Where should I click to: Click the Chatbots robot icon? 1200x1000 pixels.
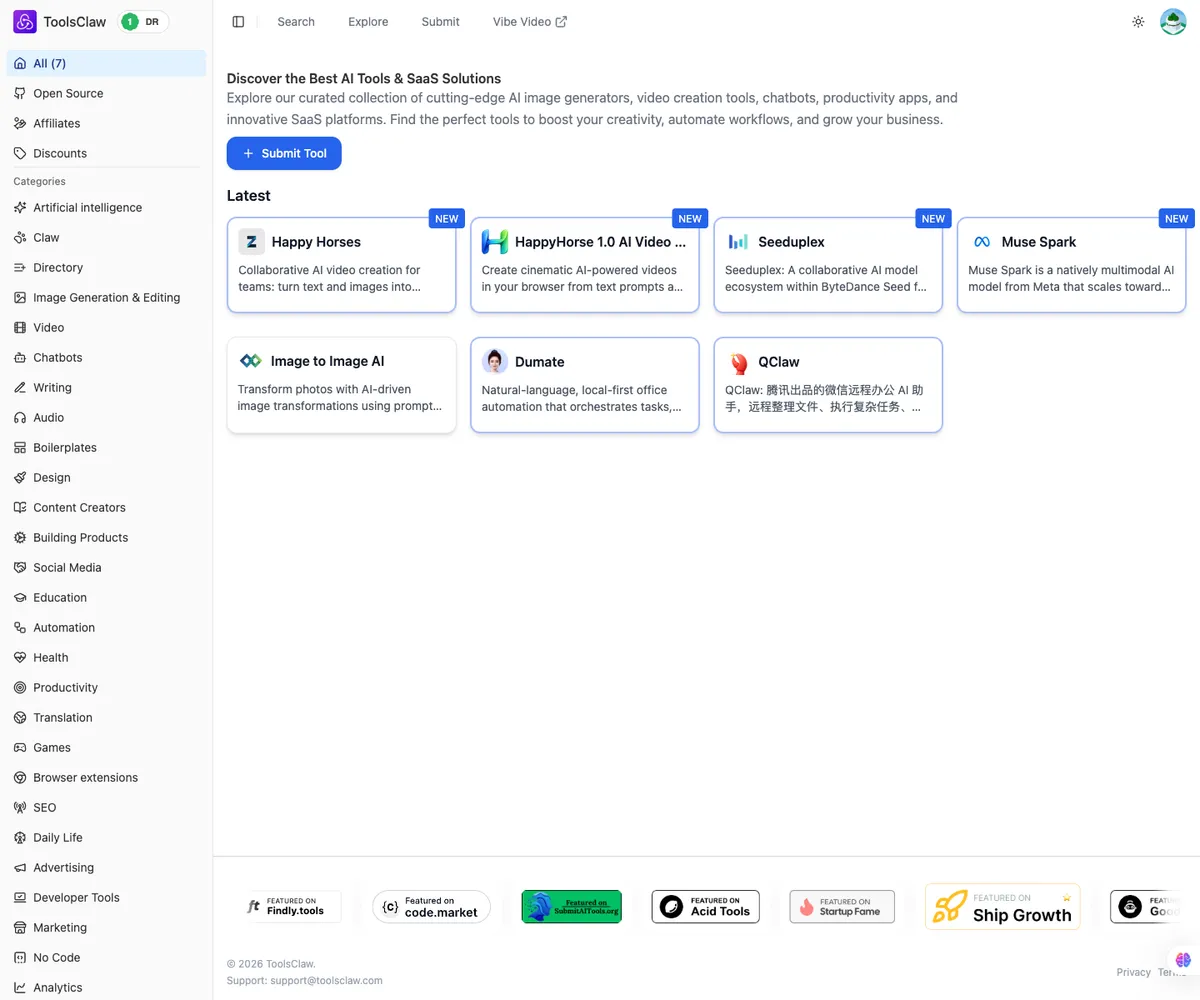(x=20, y=357)
